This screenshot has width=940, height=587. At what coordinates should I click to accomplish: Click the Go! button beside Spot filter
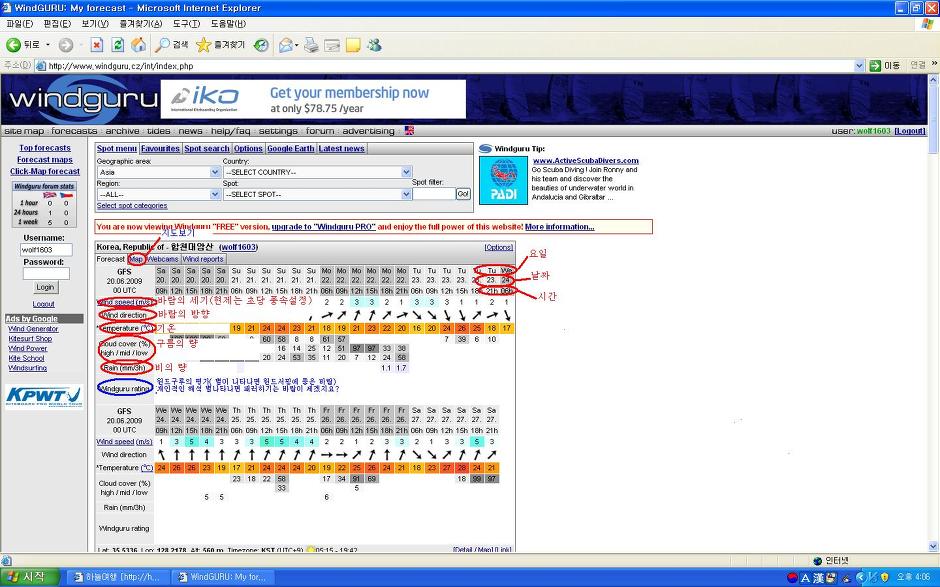click(463, 194)
